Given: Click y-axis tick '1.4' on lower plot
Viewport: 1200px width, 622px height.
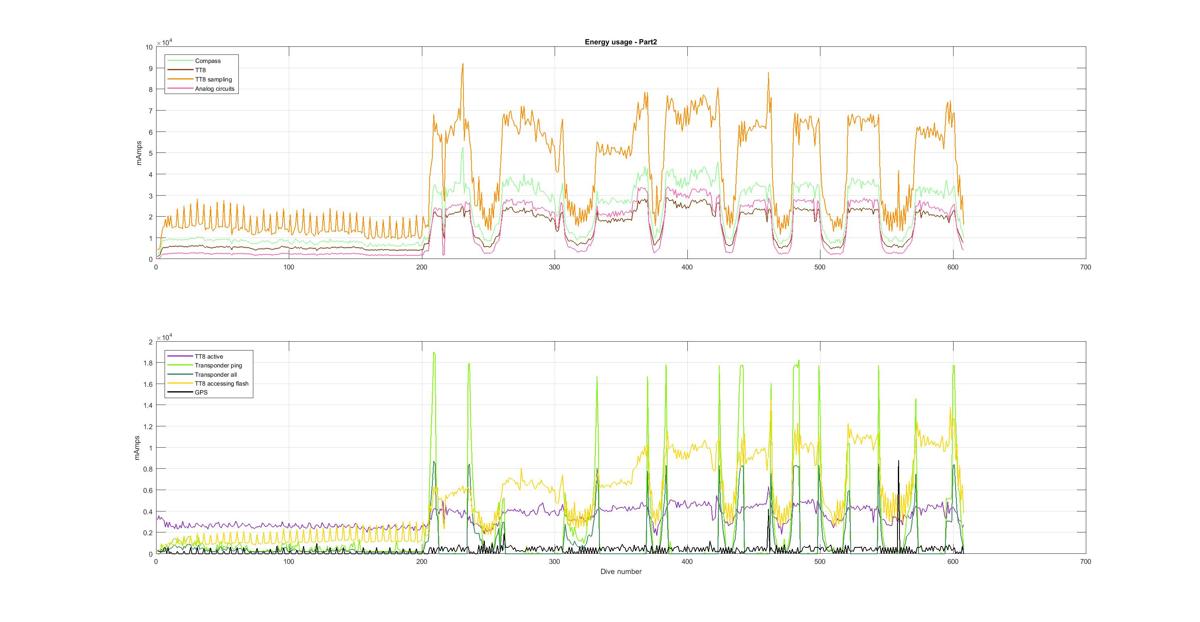Looking at the screenshot, I should point(148,406).
